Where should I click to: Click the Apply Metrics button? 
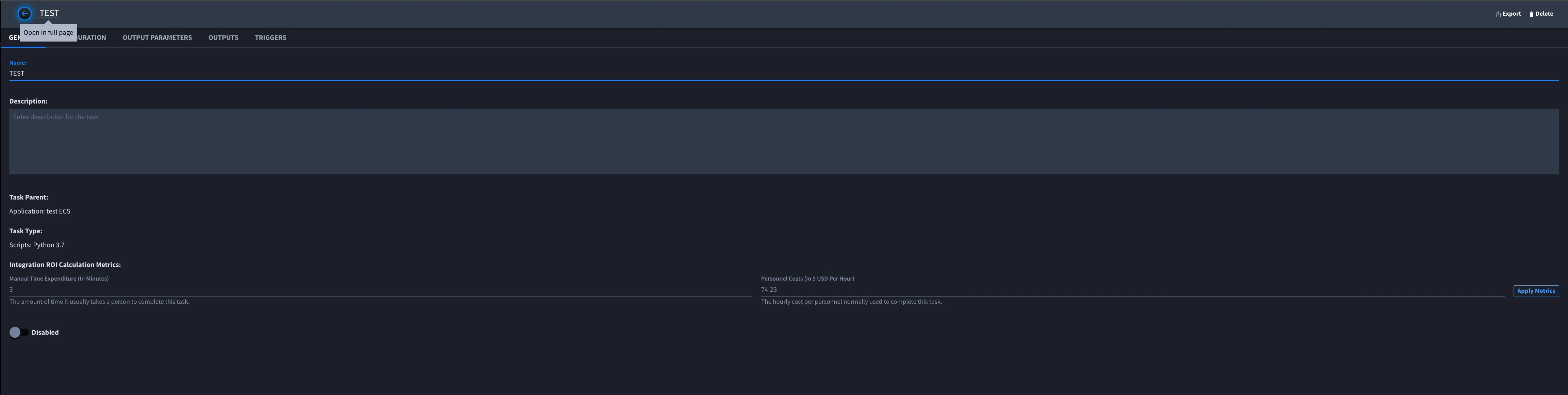1536,291
